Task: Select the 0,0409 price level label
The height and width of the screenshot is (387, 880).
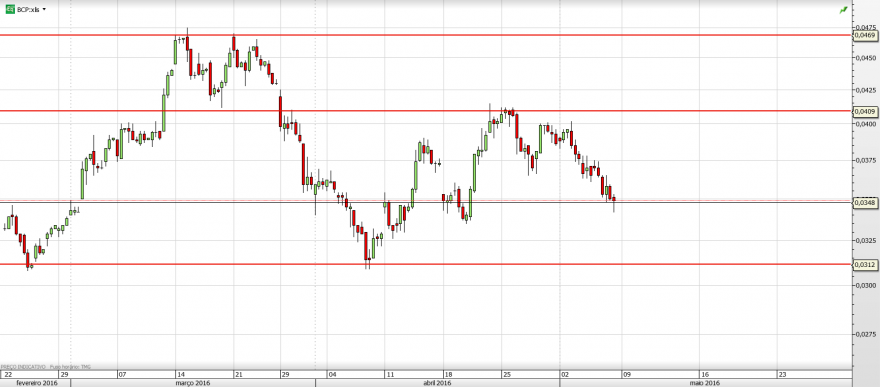Action: pos(864,111)
